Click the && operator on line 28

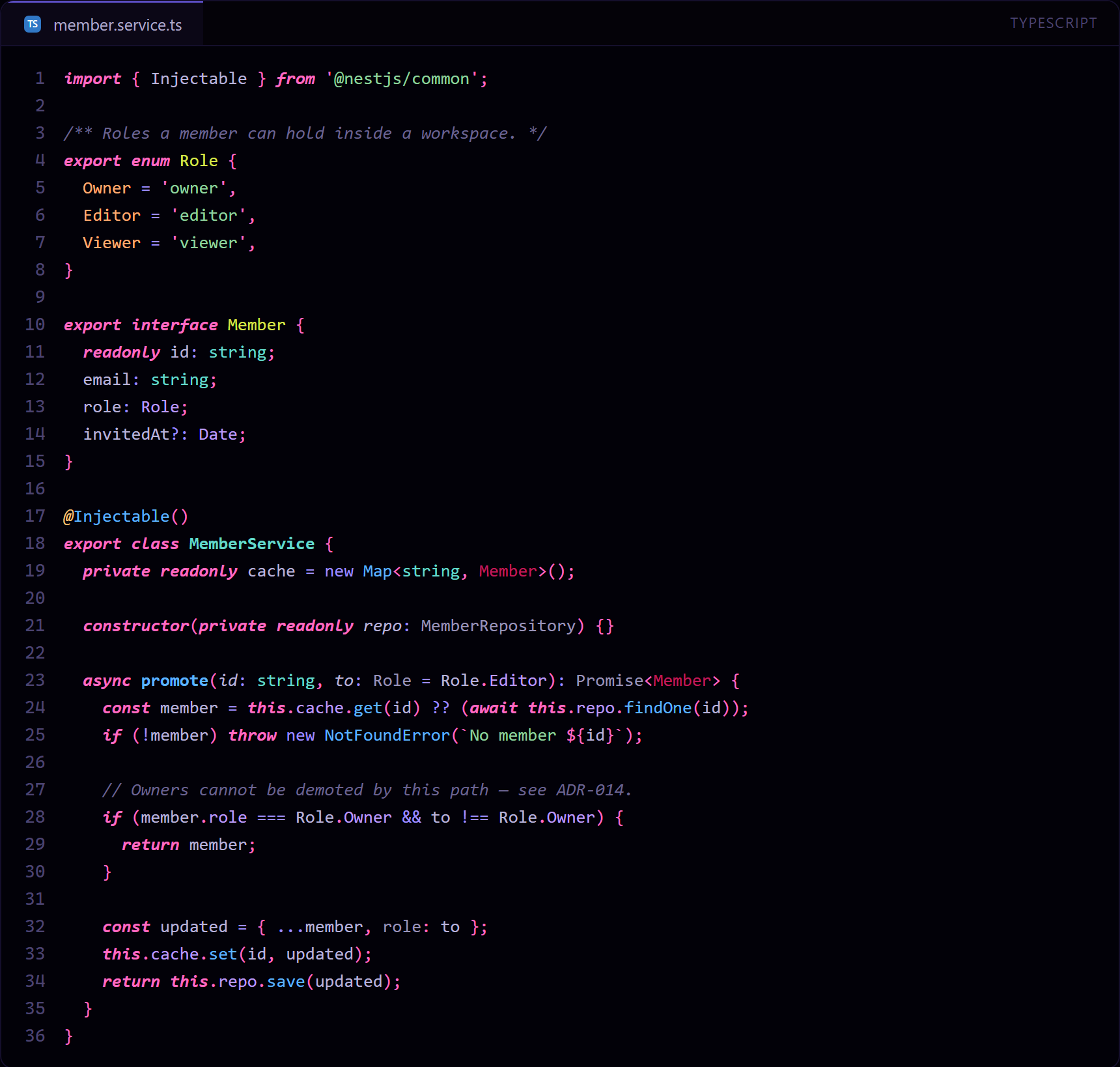coord(411,818)
